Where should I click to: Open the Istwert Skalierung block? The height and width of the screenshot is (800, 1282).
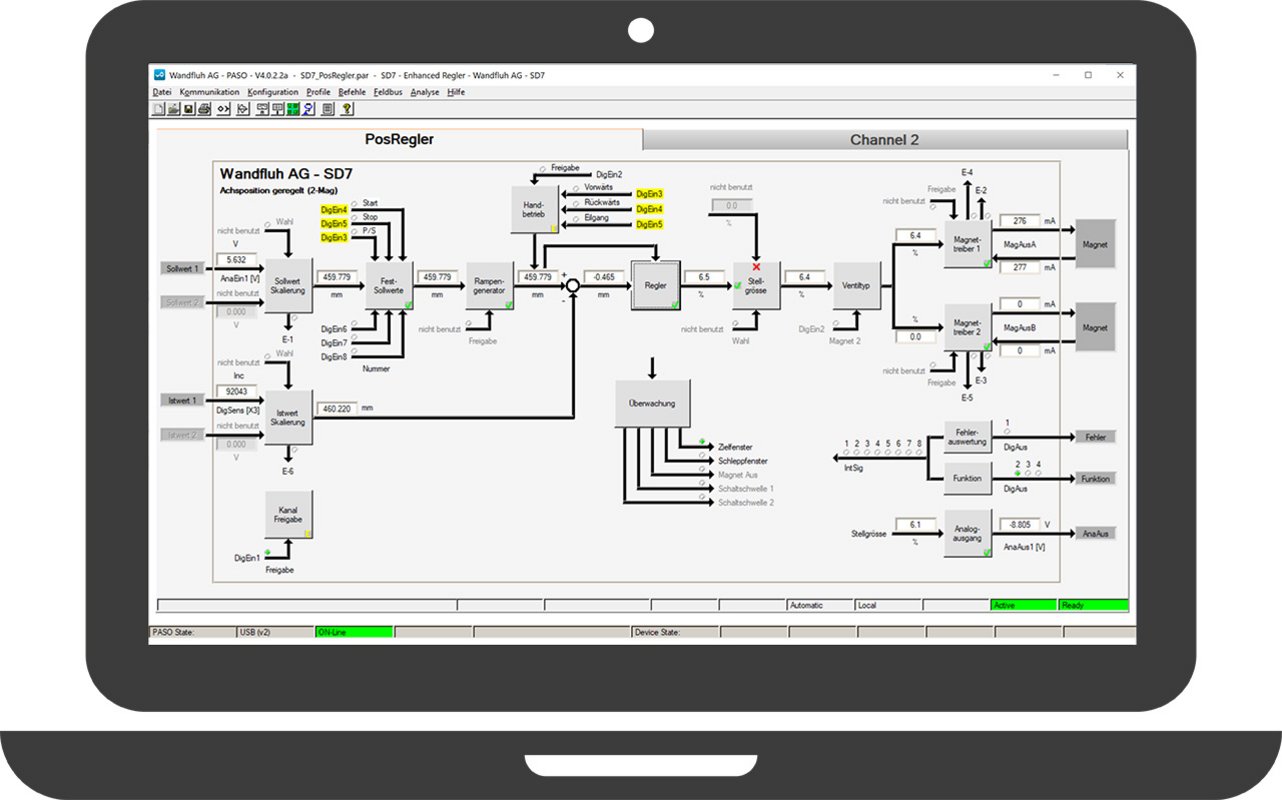click(288, 416)
